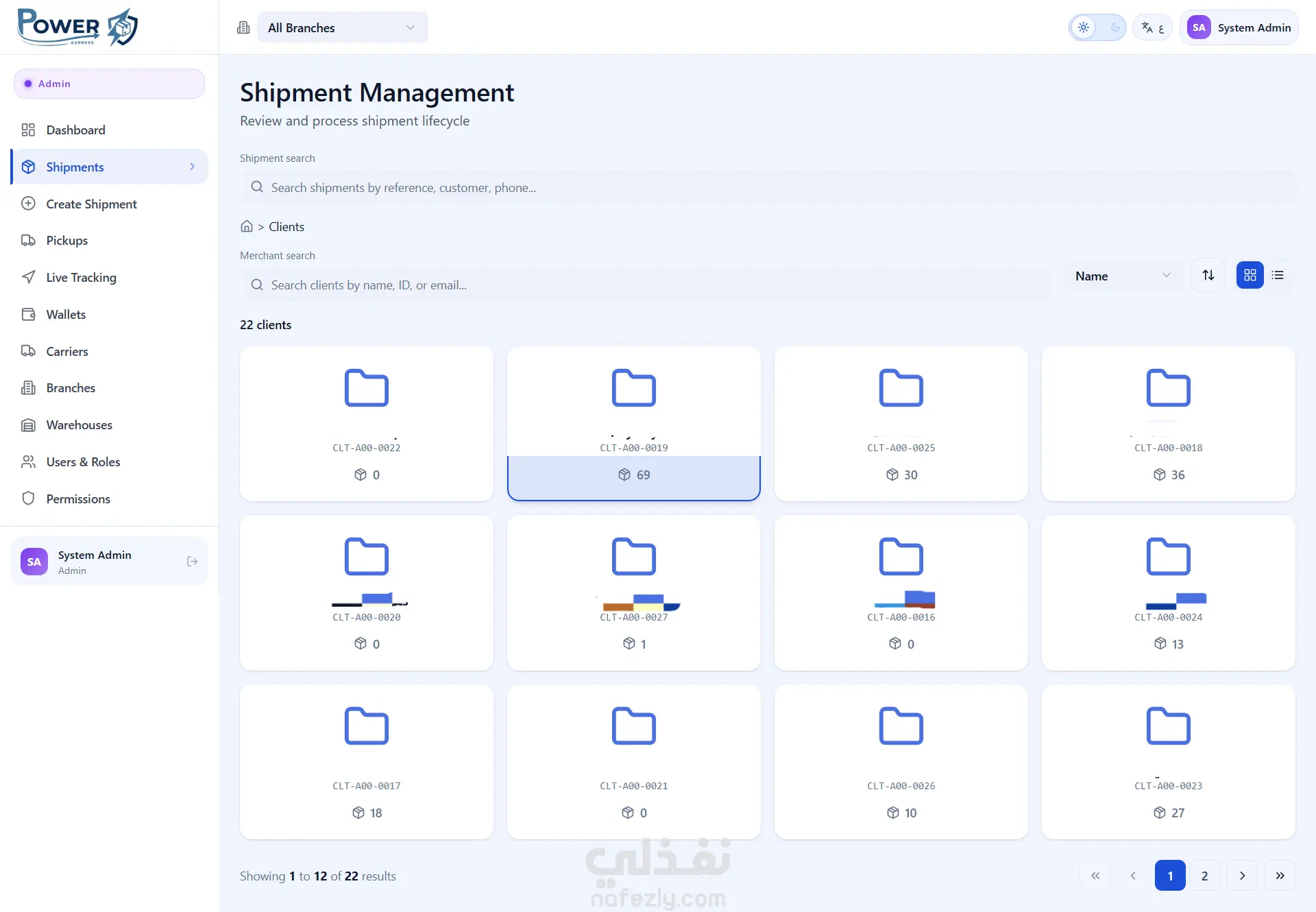
Task: Click folder icon of CLT-A00-0017
Action: pyautogui.click(x=367, y=726)
